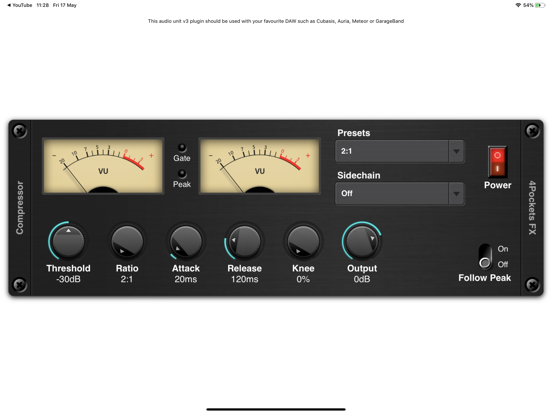Click the Ratio knob
Image resolution: width=552 pixels, height=414 pixels.
tap(127, 242)
